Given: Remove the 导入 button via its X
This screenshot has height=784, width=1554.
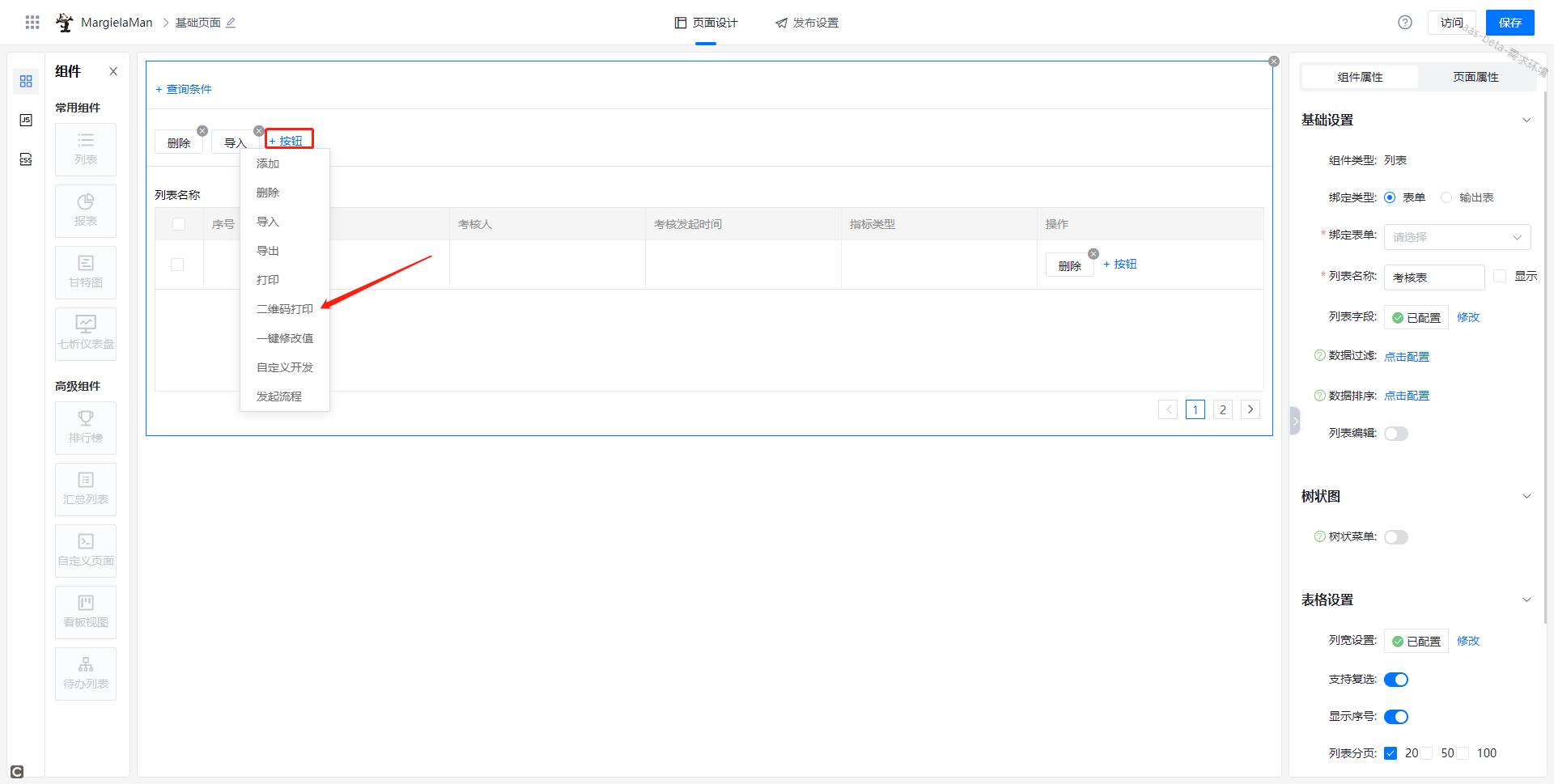Looking at the screenshot, I should 259,131.
